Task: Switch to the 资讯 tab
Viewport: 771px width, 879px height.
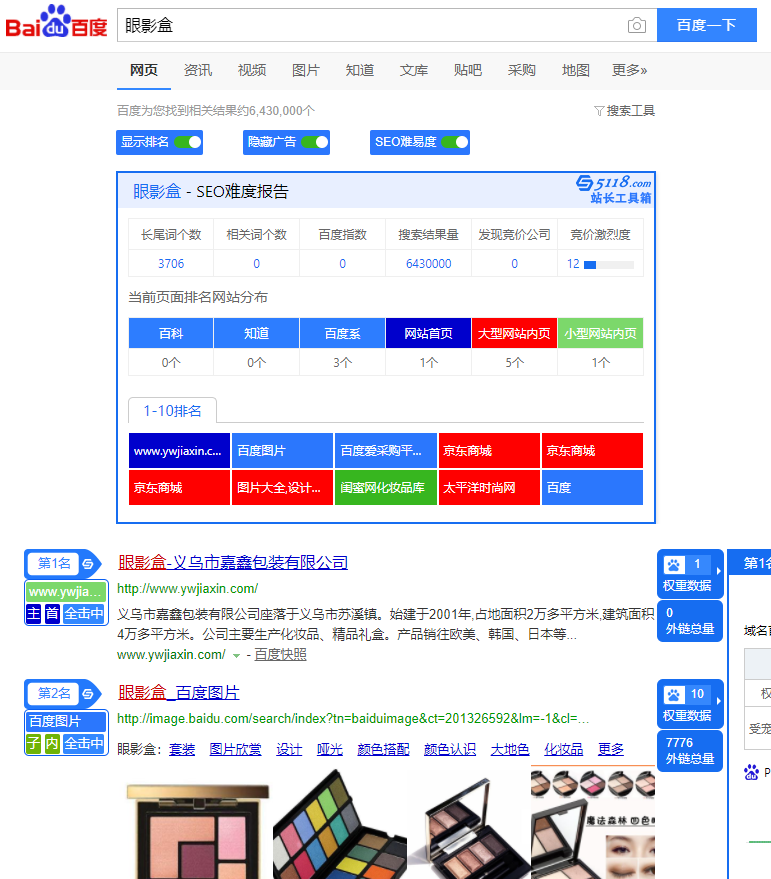Action: pyautogui.click(x=197, y=70)
